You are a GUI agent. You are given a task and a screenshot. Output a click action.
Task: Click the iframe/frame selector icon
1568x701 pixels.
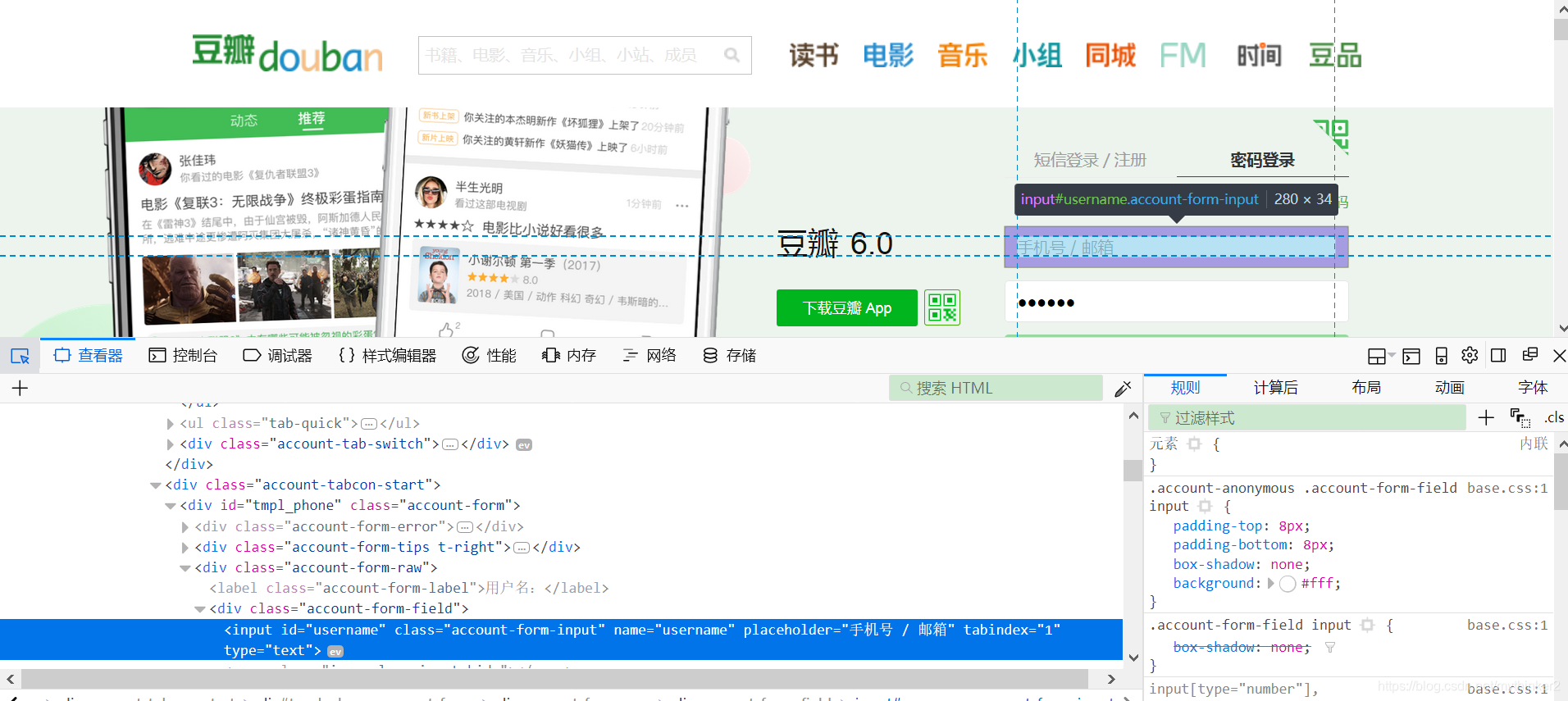1381,356
